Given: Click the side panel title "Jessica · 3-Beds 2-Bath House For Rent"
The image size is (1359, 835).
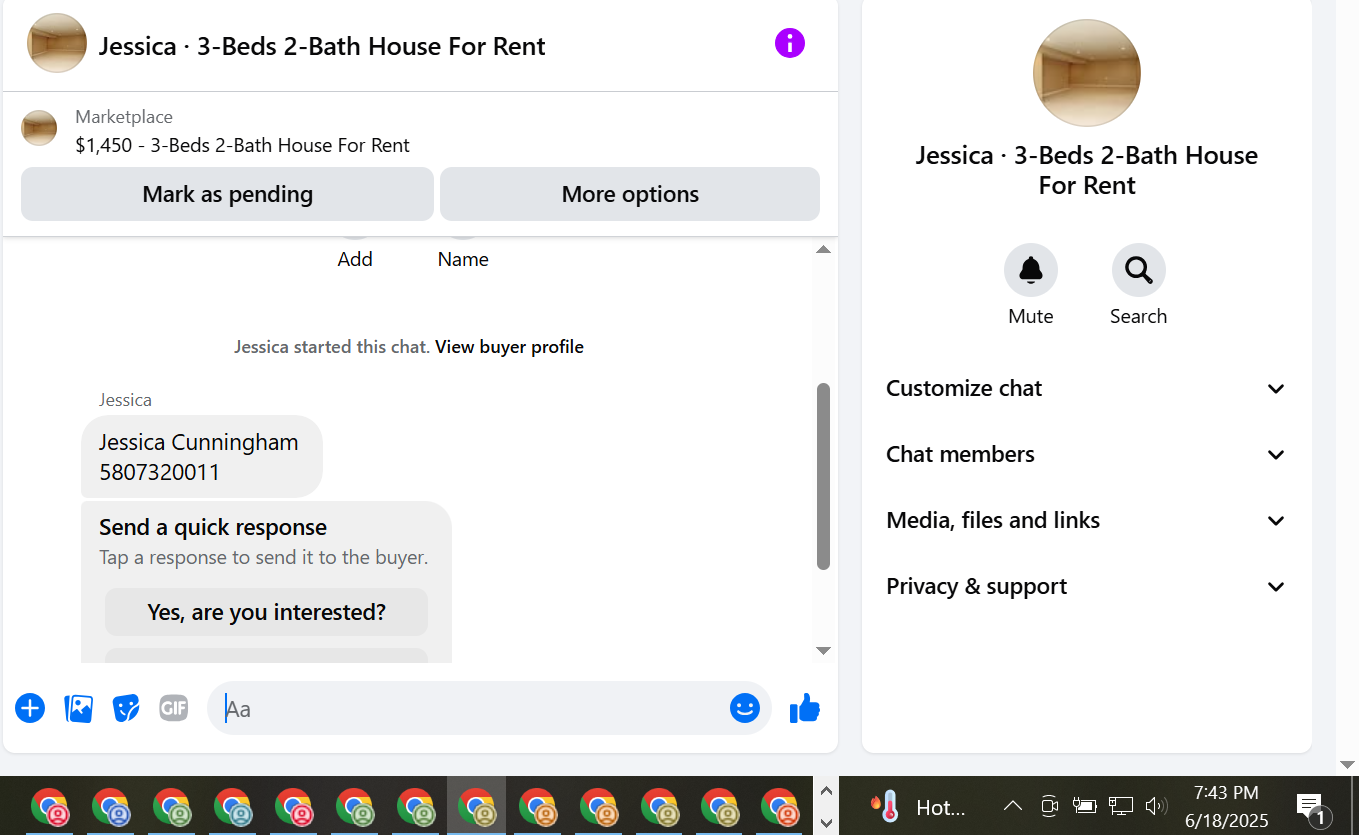Looking at the screenshot, I should click(1087, 170).
